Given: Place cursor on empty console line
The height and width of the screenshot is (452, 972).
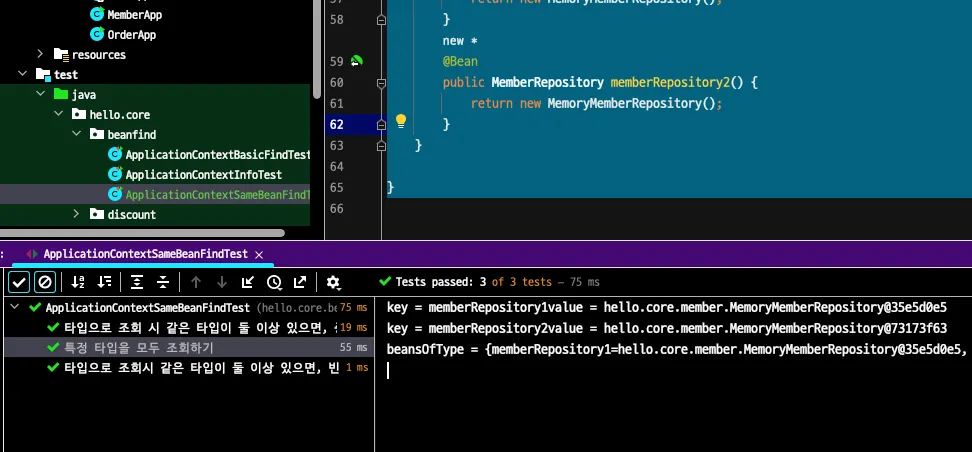Looking at the screenshot, I should point(673,371).
